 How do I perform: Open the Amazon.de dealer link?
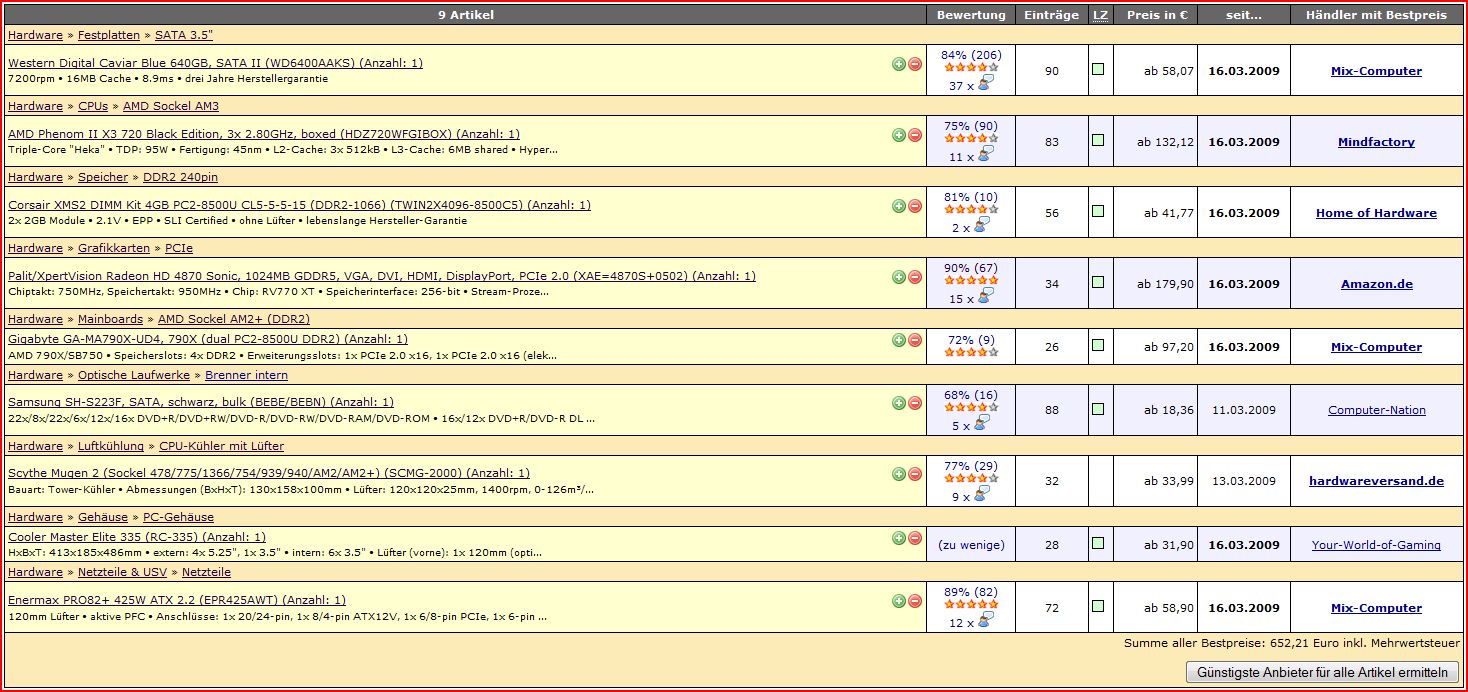point(1376,284)
